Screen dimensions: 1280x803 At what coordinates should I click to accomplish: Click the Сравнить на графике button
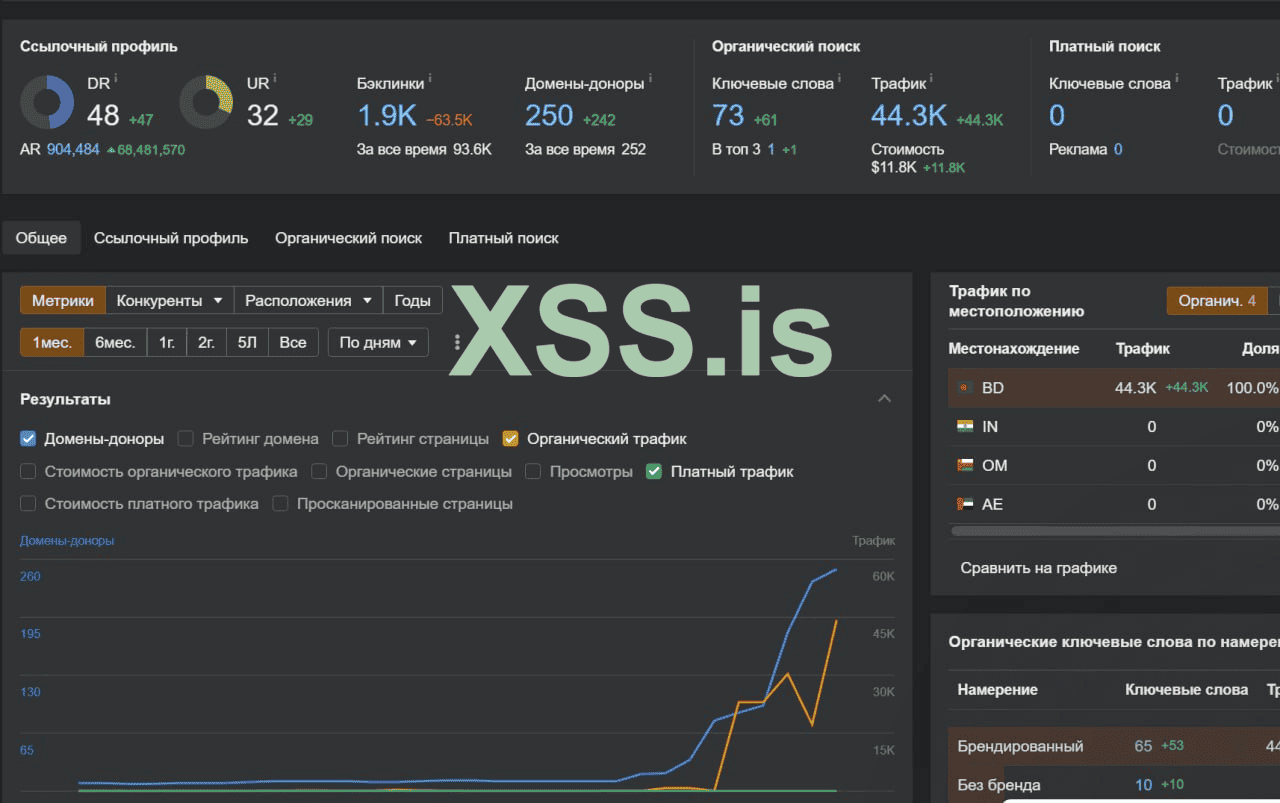(x=1038, y=568)
